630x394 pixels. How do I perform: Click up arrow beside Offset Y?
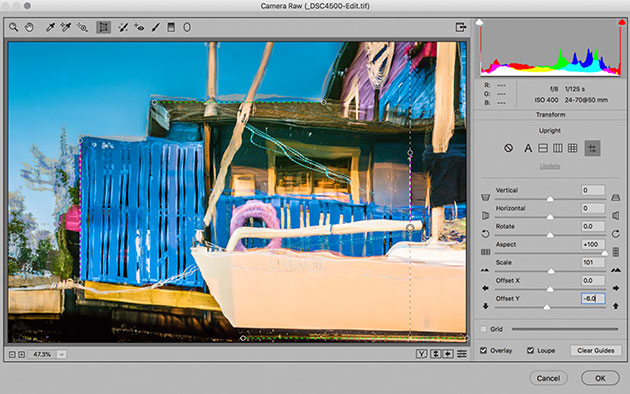[x=616, y=306]
